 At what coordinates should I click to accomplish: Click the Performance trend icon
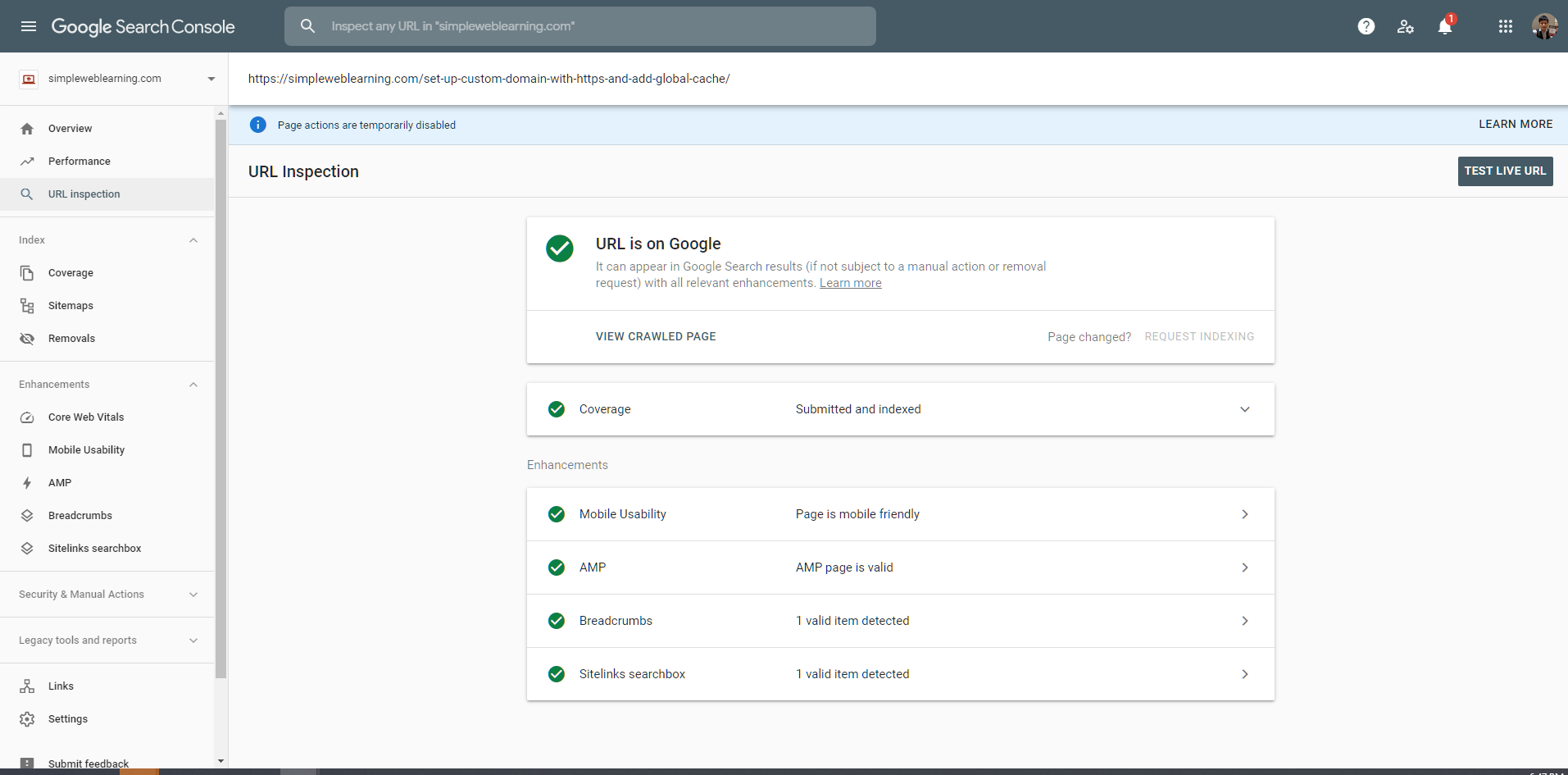27,162
